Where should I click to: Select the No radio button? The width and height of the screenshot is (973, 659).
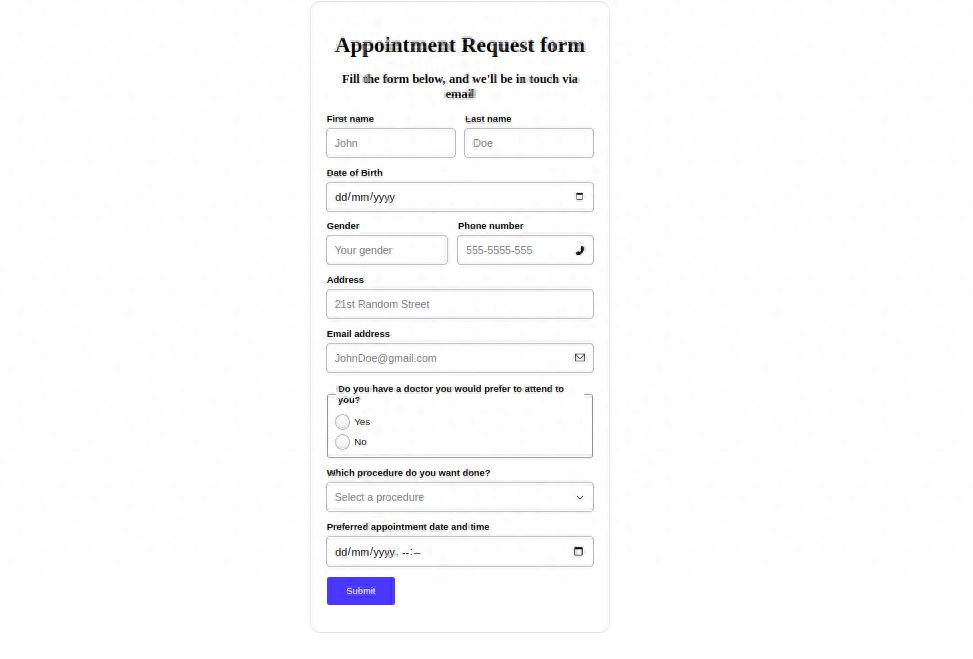[x=343, y=442]
